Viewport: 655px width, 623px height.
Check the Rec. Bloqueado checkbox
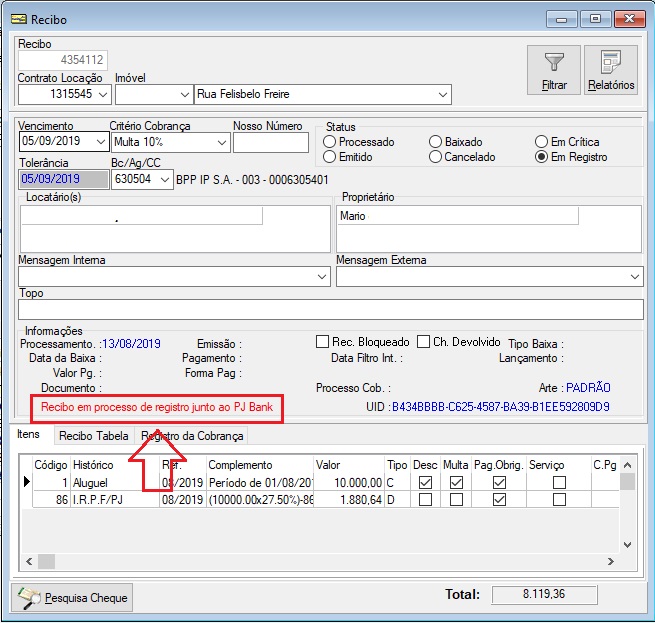[x=322, y=341]
